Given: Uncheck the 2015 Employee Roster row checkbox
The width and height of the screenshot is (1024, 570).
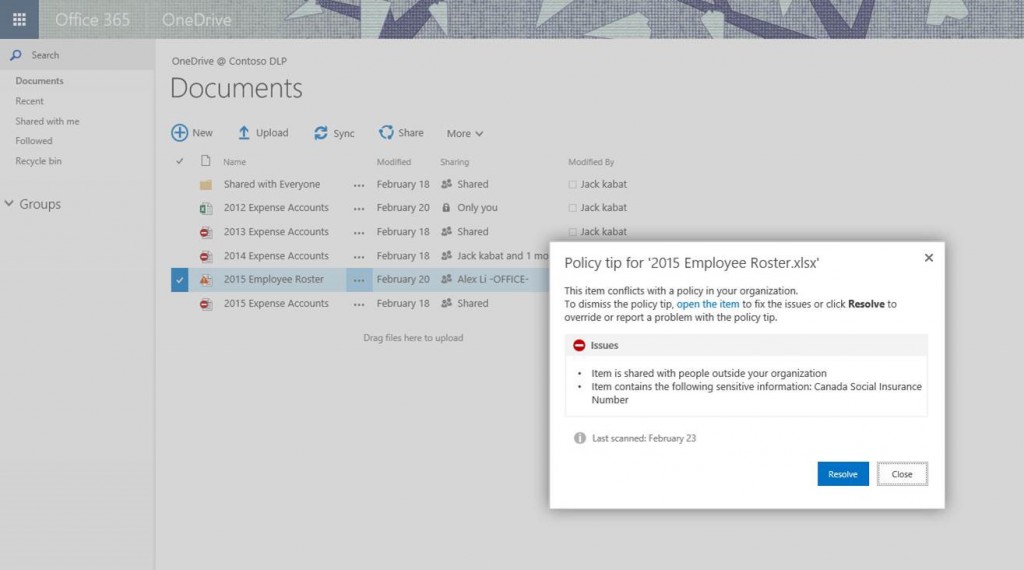Looking at the screenshot, I should (x=180, y=280).
